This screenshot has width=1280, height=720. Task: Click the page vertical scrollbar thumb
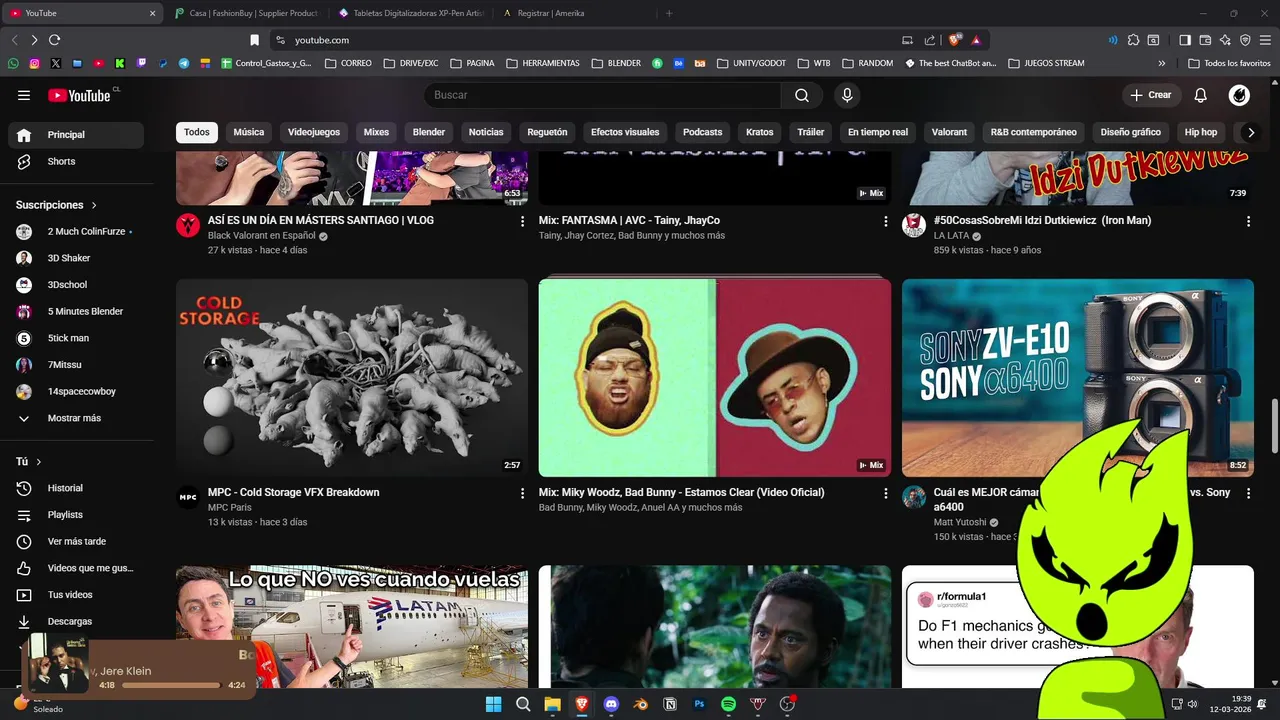[1274, 426]
